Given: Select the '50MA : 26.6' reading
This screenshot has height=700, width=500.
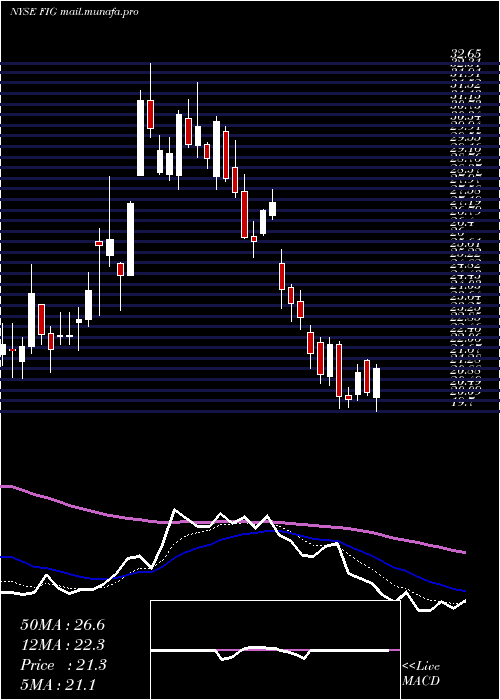Looking at the screenshot, I should 63,625.
